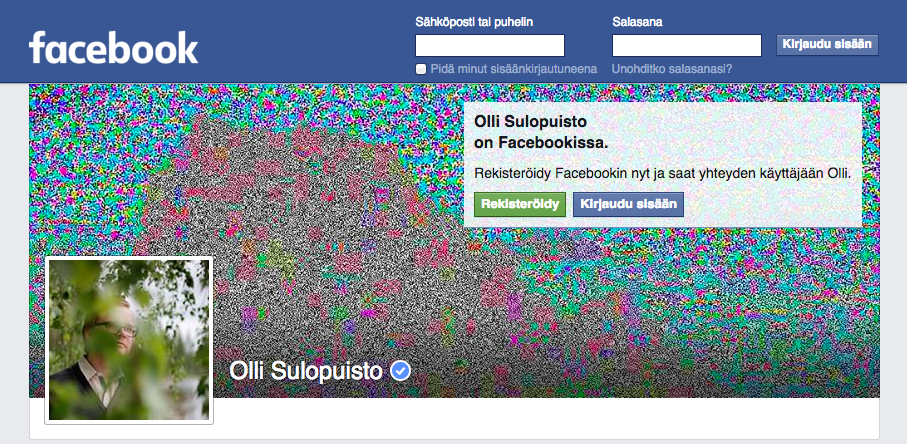907x444 pixels.
Task: Click the "Salasana" label above the password field
Action: (x=637, y=22)
